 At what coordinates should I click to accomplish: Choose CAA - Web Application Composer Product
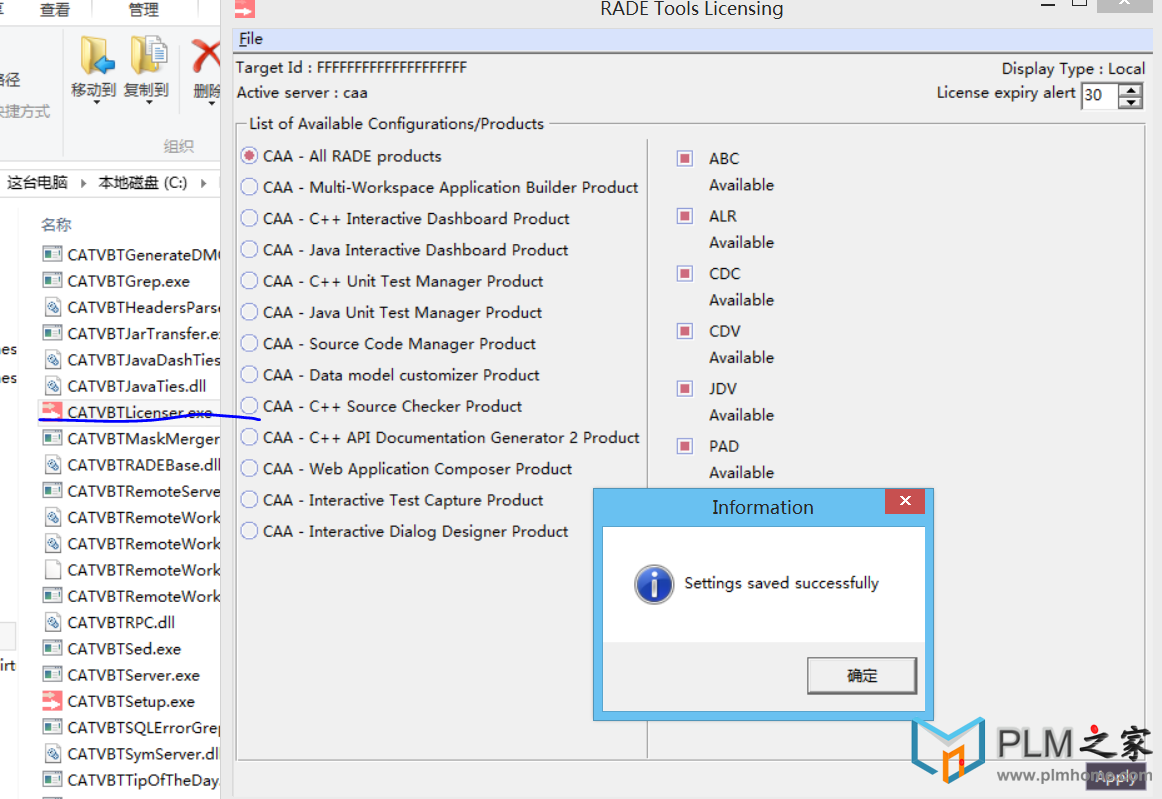coord(250,468)
